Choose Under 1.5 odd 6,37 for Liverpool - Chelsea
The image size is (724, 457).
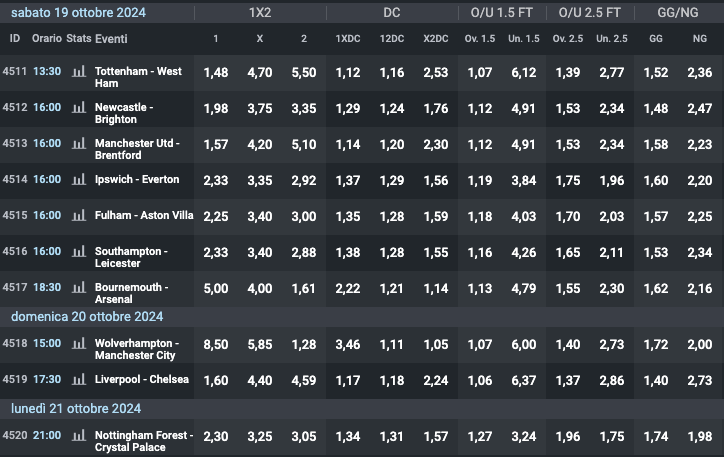click(x=524, y=380)
